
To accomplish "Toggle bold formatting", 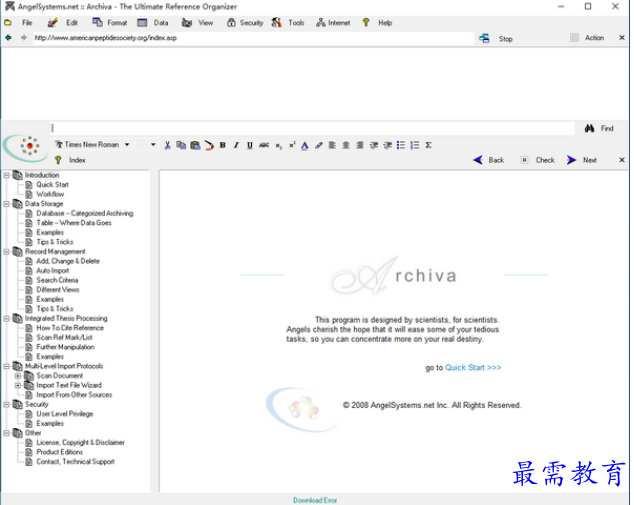I will 222,145.
